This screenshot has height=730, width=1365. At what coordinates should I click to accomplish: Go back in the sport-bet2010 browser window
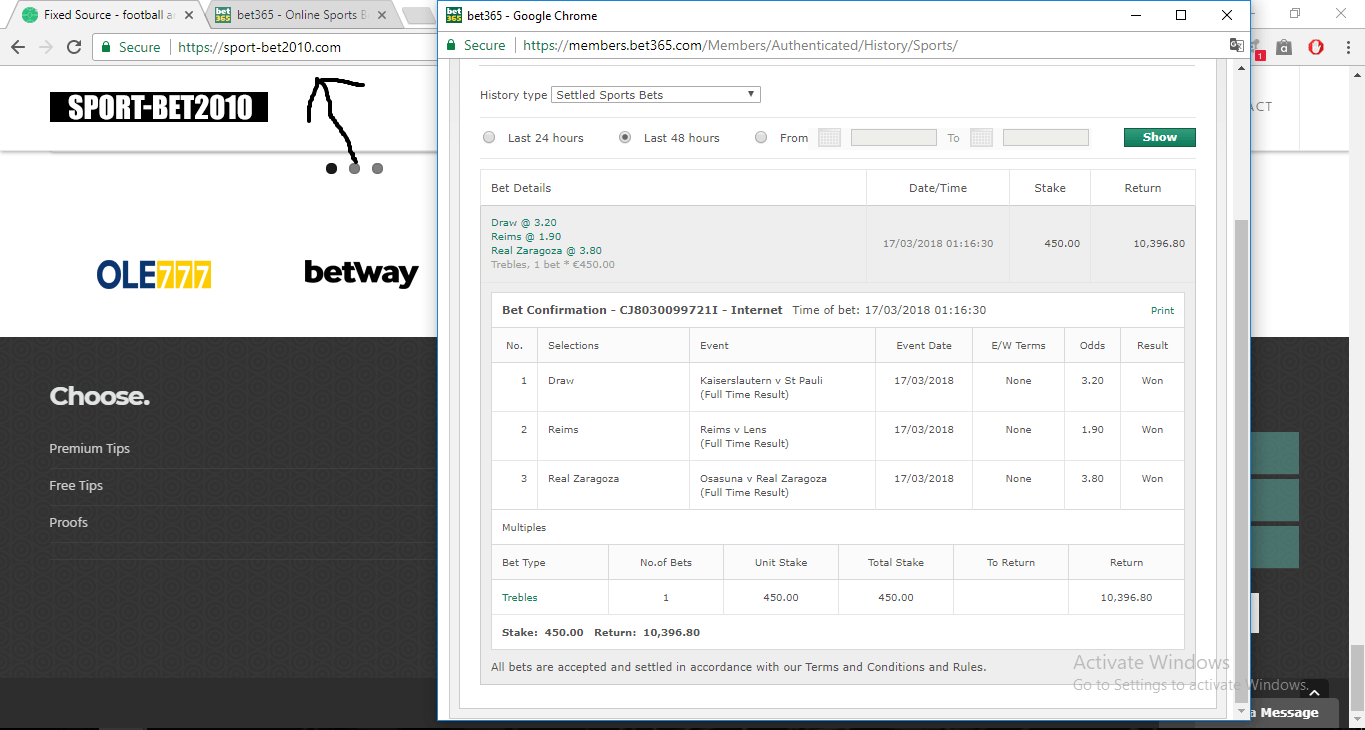tap(18, 47)
